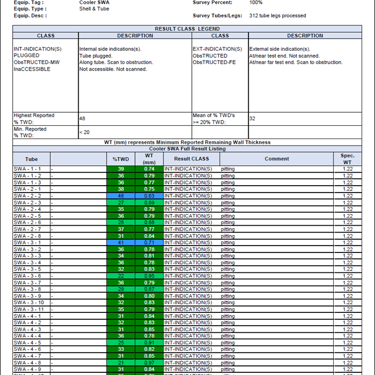The width and height of the screenshot is (375, 375).
Task: Select tube cell 'SWA - 3 - 4'
Action: (x=32, y=262)
